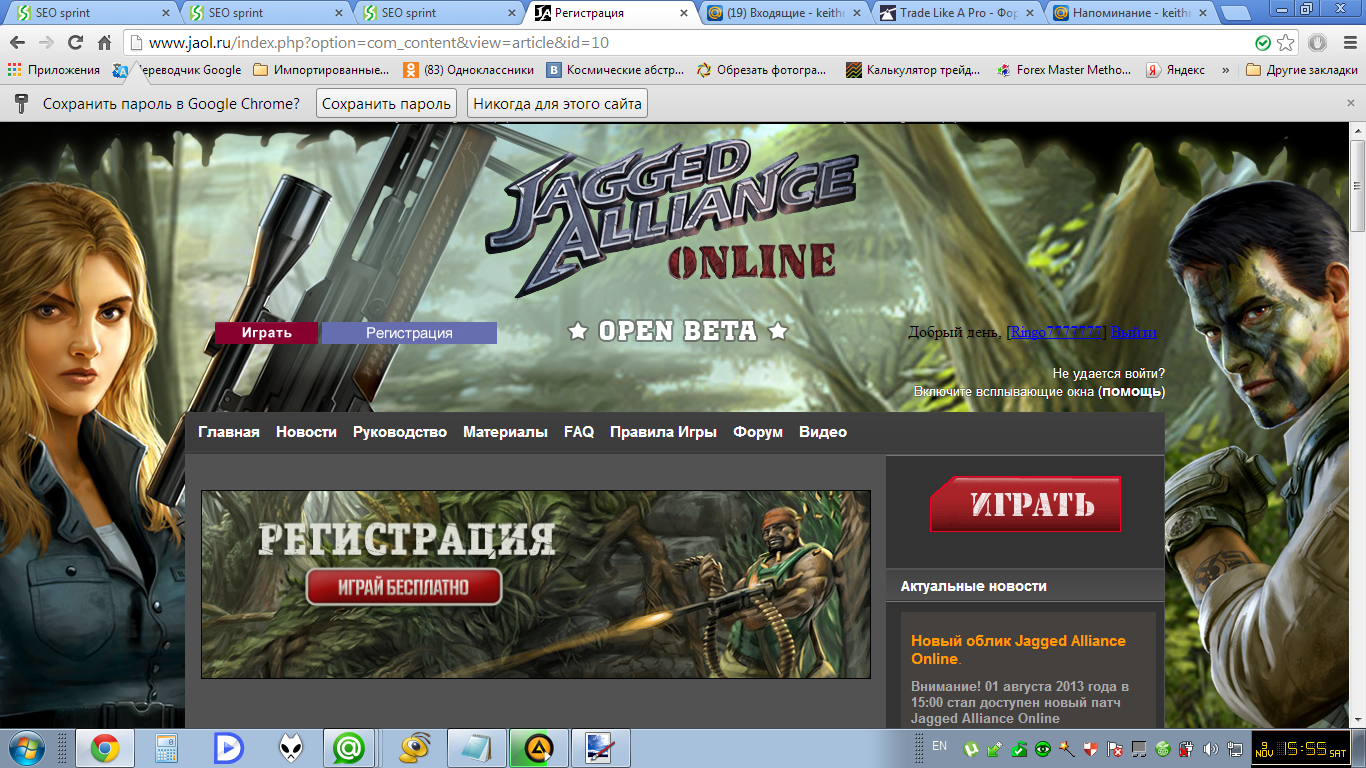Open the Калькулятор трейд... bookmark
The image size is (1366, 768).
pyautogui.click(x=913, y=70)
